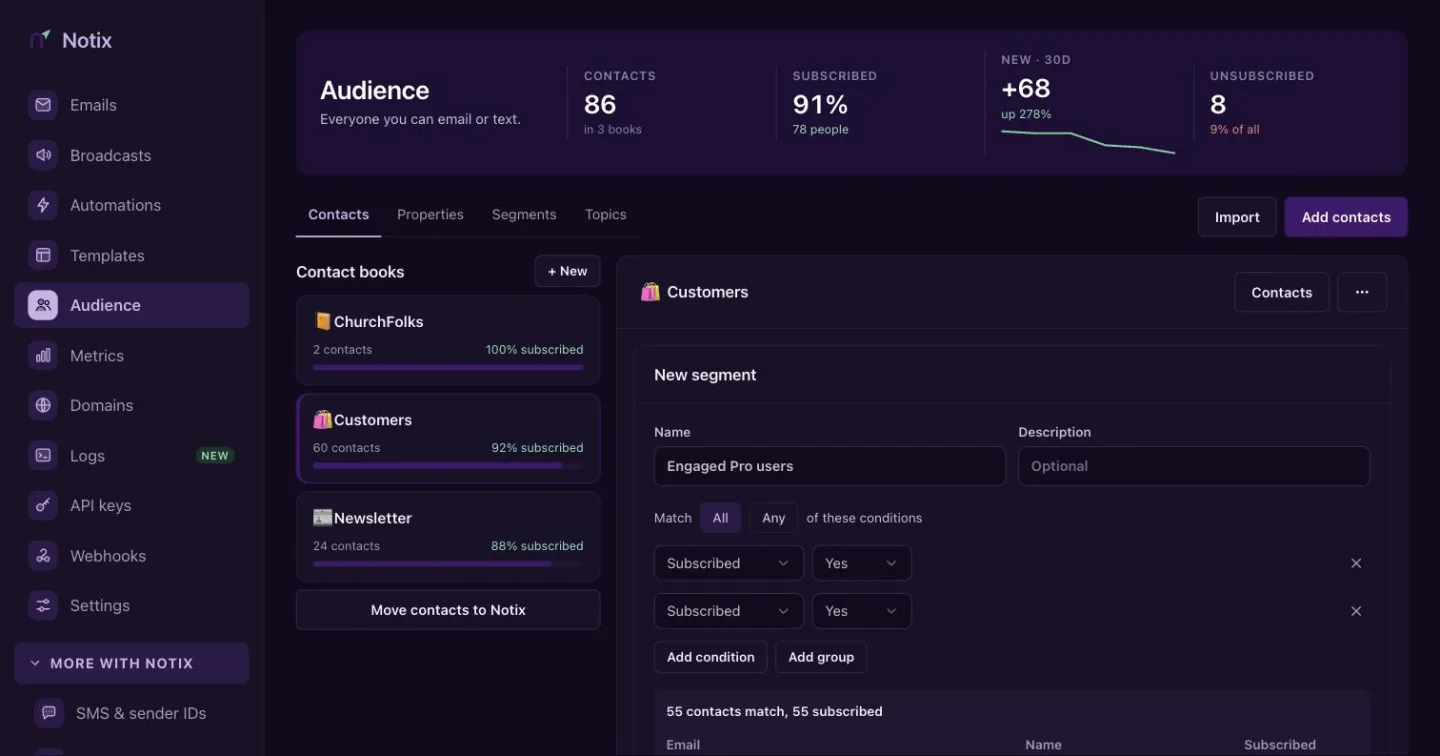Viewport: 1440px width, 756px height.
Task: Click the Logs terminal icon
Action: [43, 455]
